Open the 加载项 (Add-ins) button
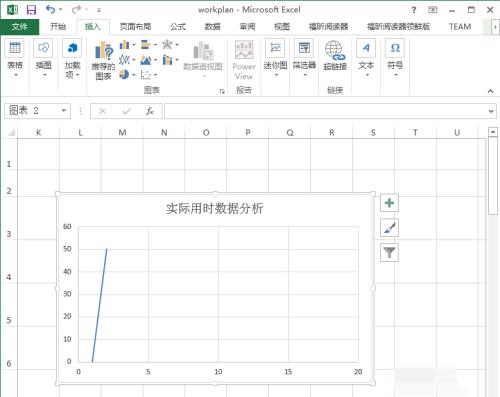 pyautogui.click(x=72, y=58)
